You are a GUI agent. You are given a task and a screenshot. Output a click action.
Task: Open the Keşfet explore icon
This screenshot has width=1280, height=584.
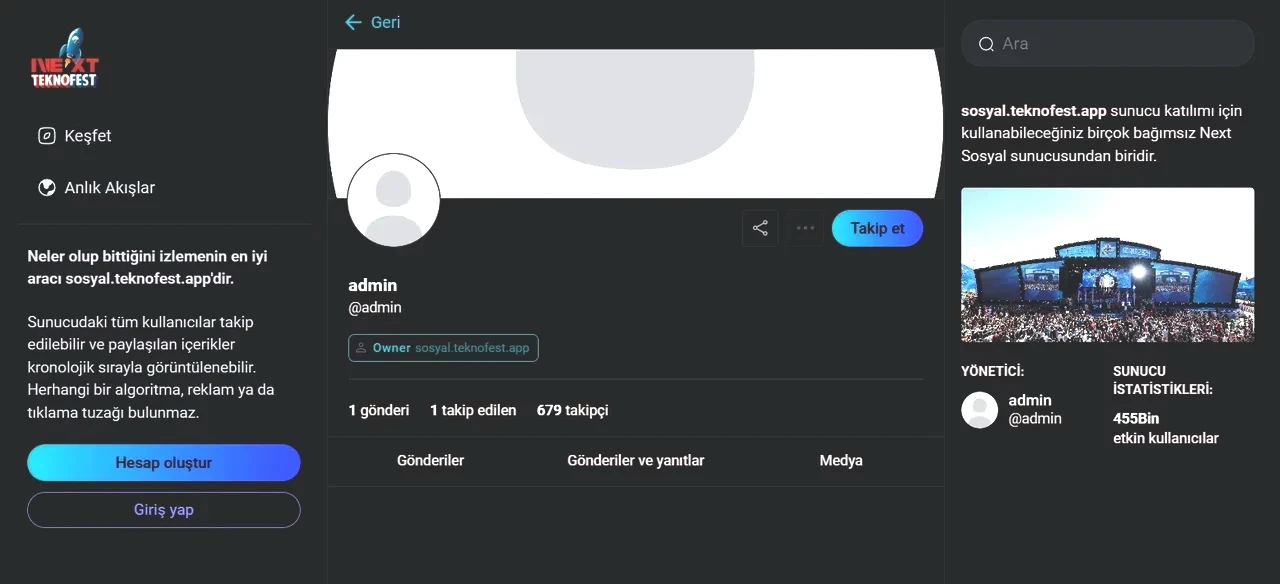46,136
